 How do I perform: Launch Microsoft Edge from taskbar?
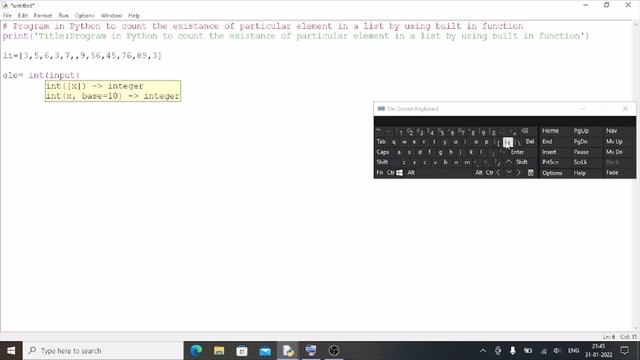tap(196, 351)
